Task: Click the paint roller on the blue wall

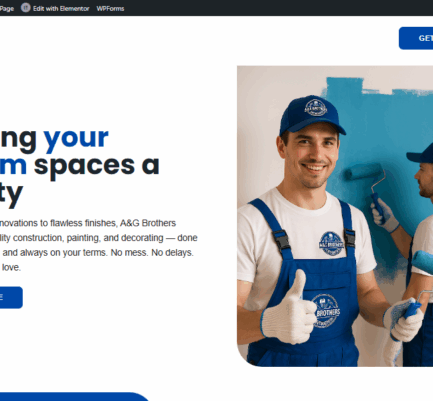Action: 367,185
